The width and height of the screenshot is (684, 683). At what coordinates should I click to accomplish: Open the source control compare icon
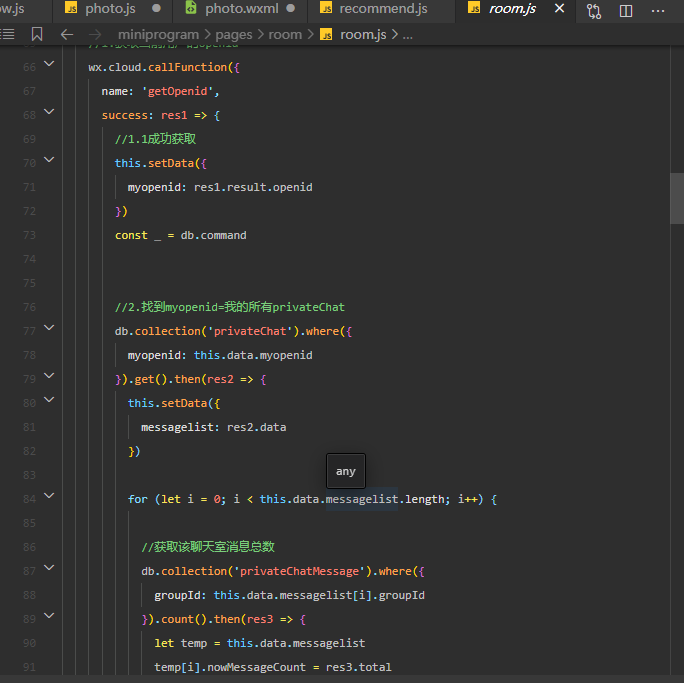coord(594,10)
